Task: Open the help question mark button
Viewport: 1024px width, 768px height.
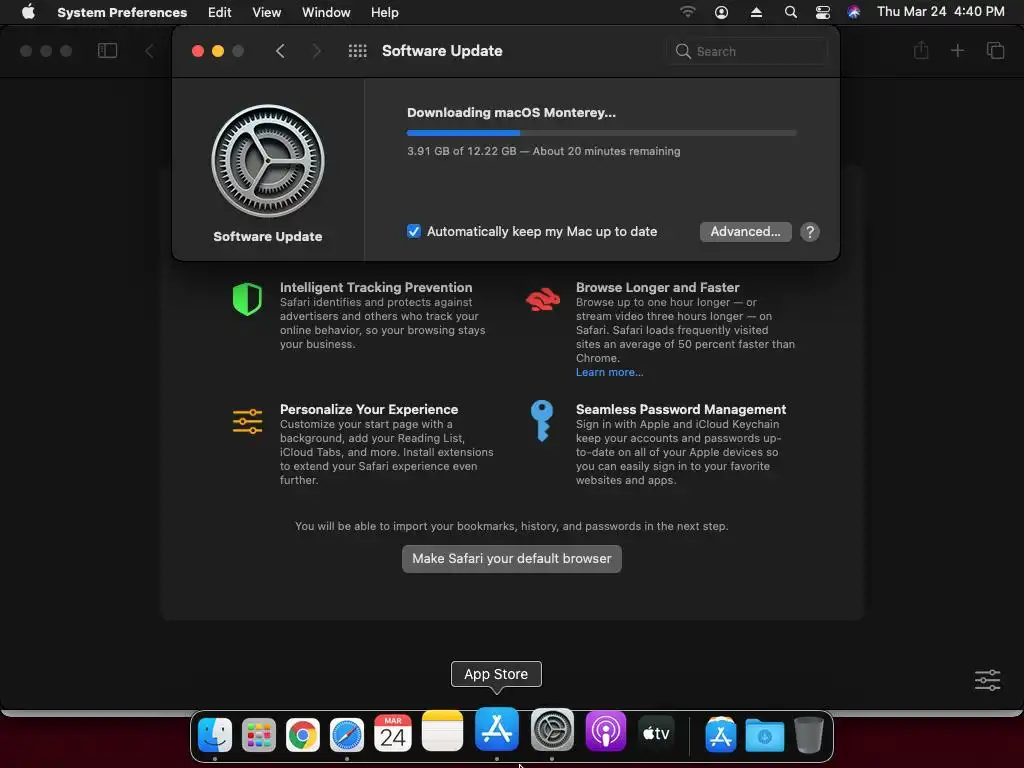Action: (810, 232)
